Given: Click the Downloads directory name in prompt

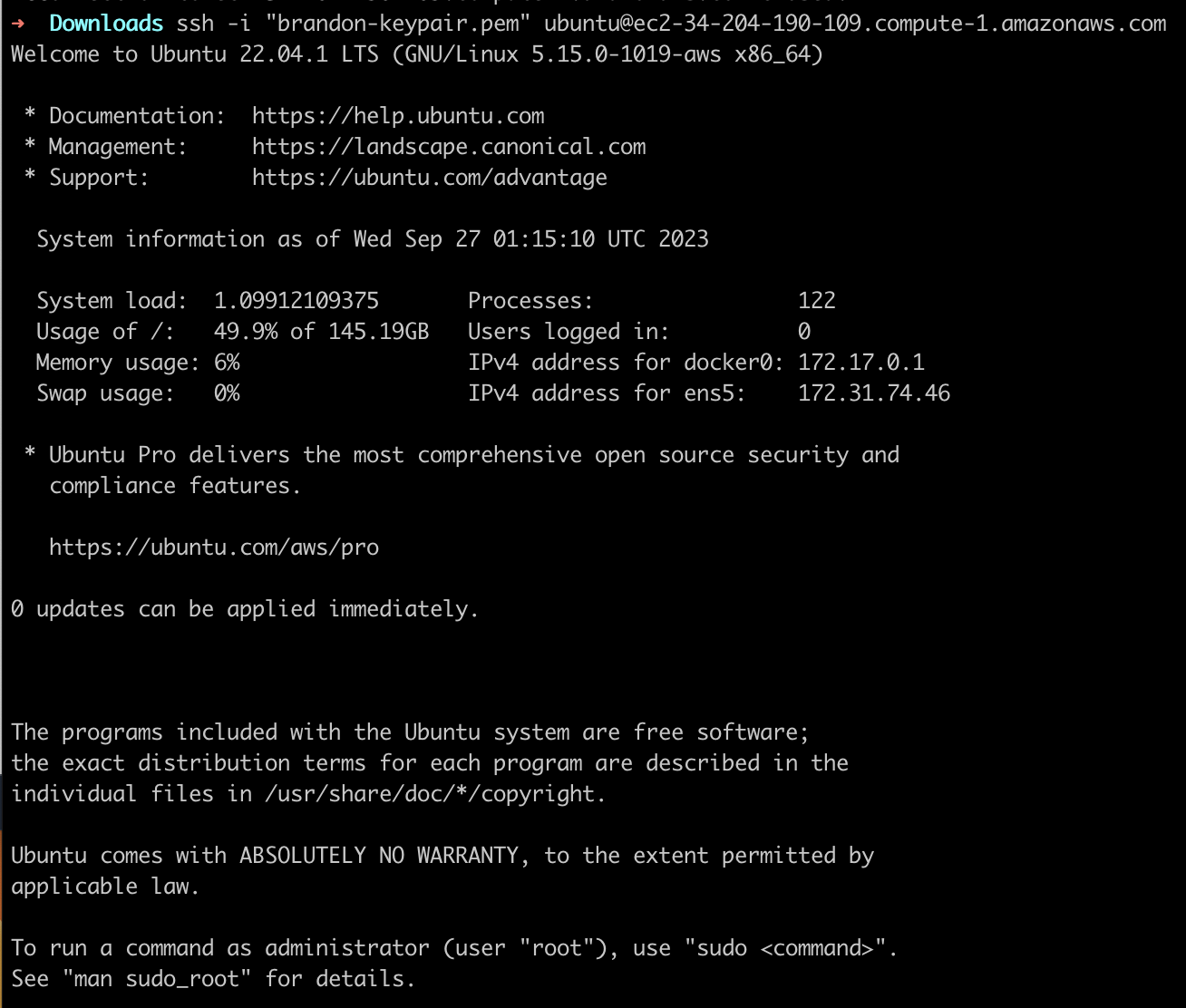Looking at the screenshot, I should point(106,24).
